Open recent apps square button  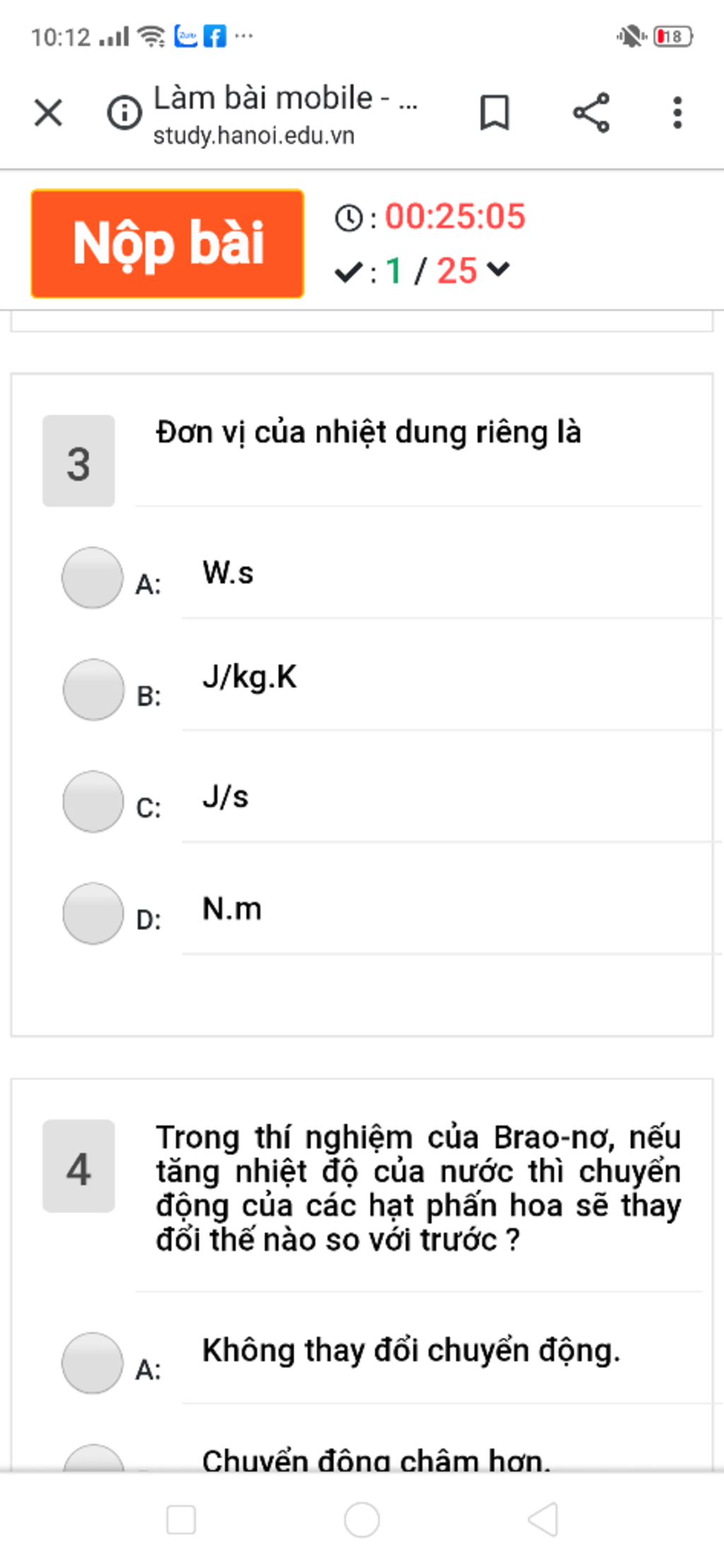(181, 1519)
